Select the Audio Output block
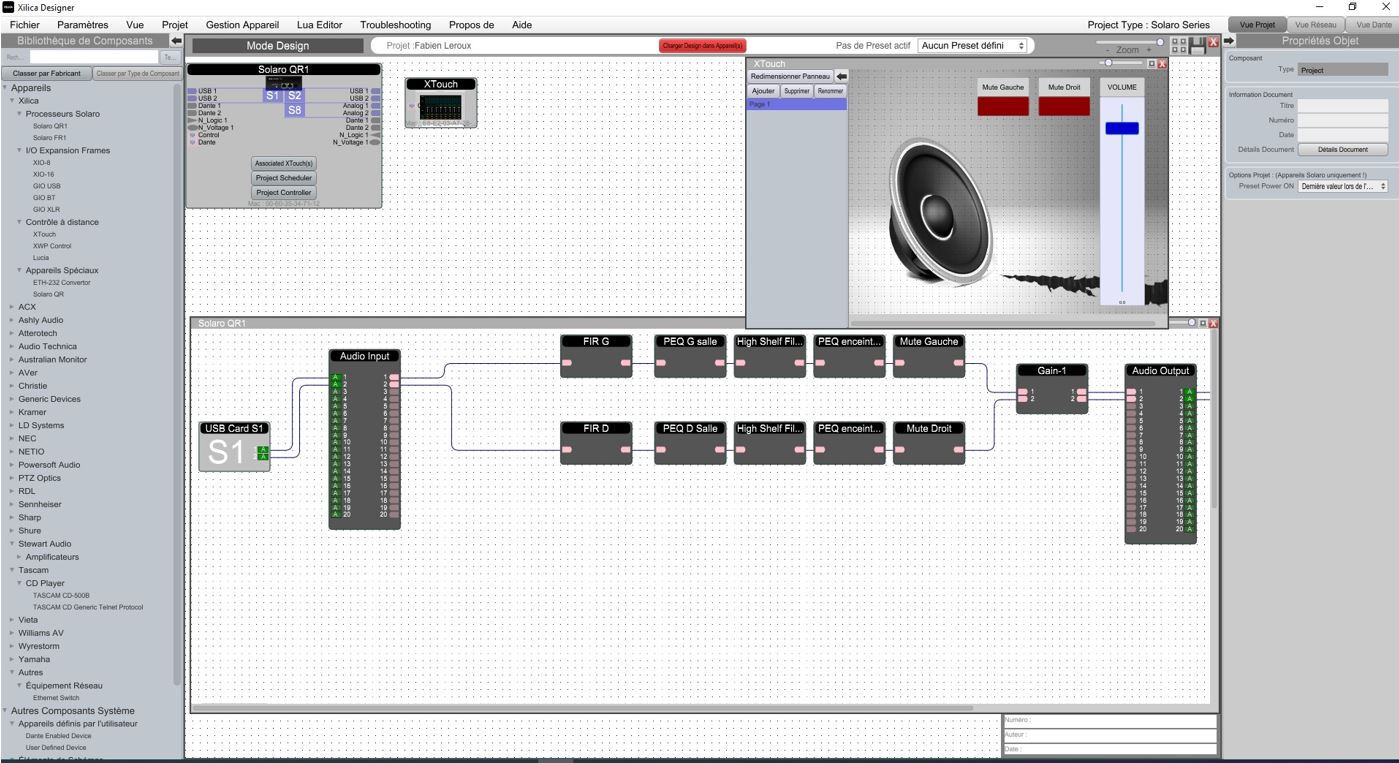 [1160, 453]
